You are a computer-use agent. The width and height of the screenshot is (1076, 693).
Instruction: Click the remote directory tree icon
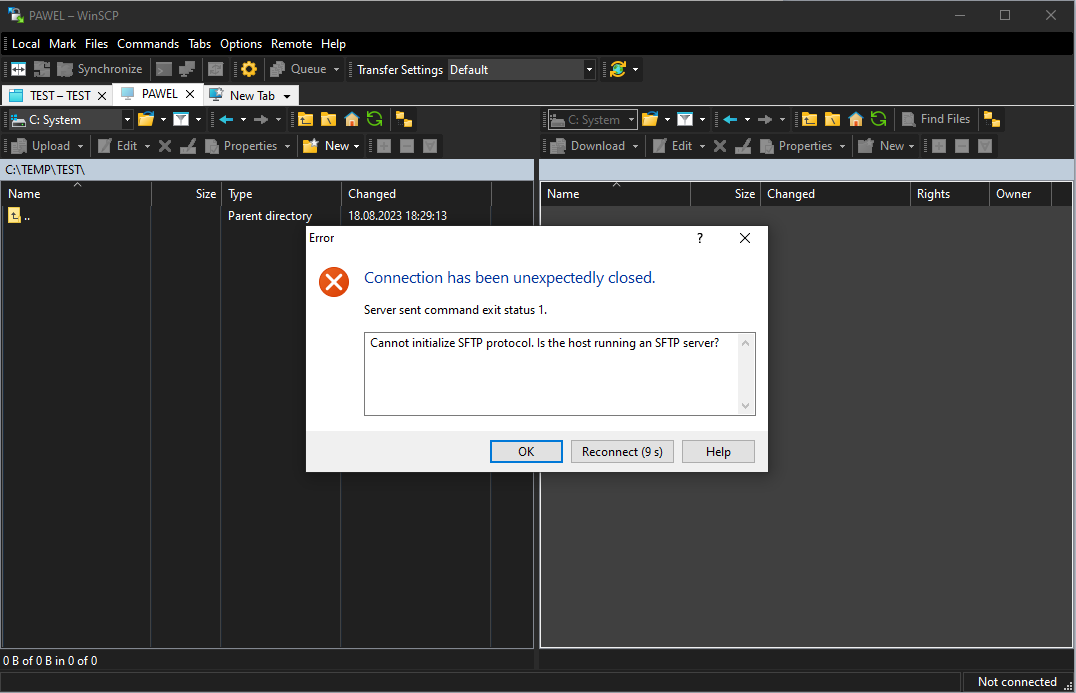[992, 119]
